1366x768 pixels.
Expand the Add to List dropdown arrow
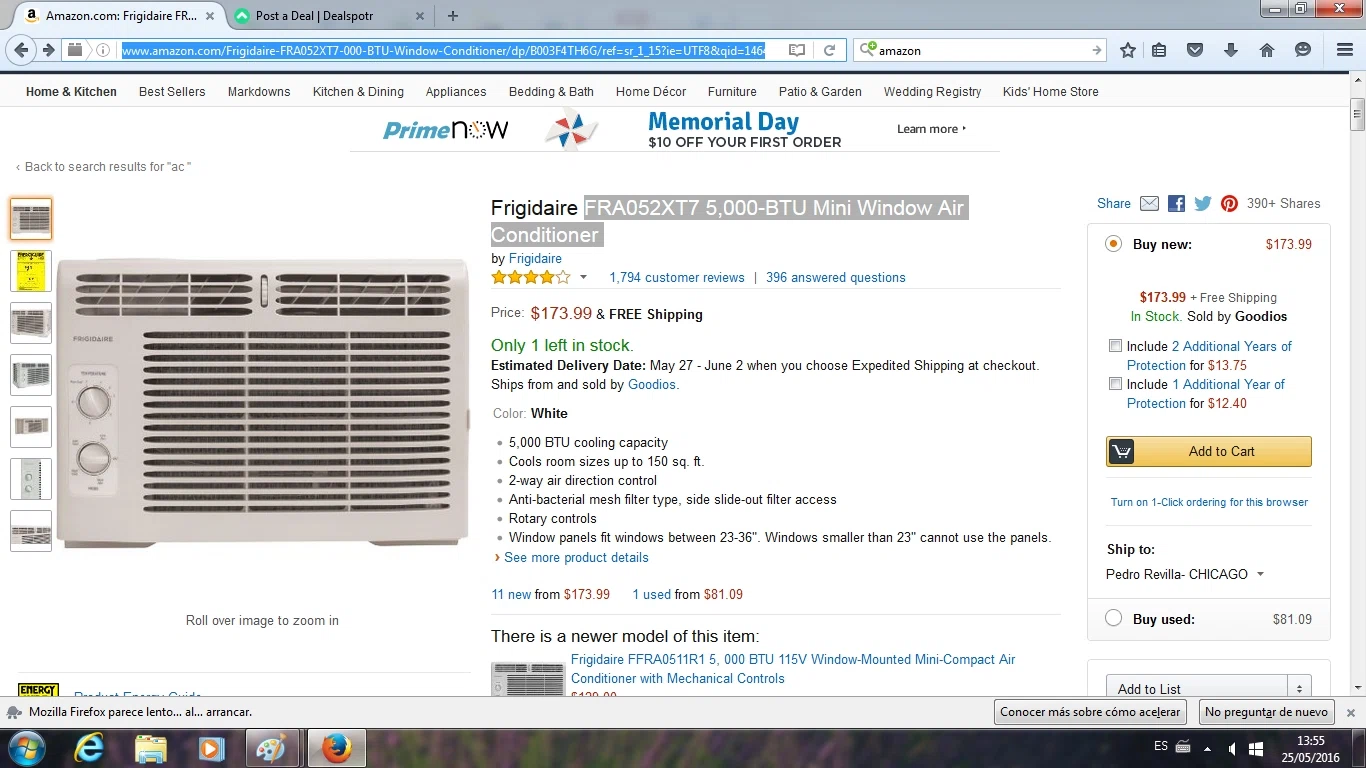[x=1299, y=689]
